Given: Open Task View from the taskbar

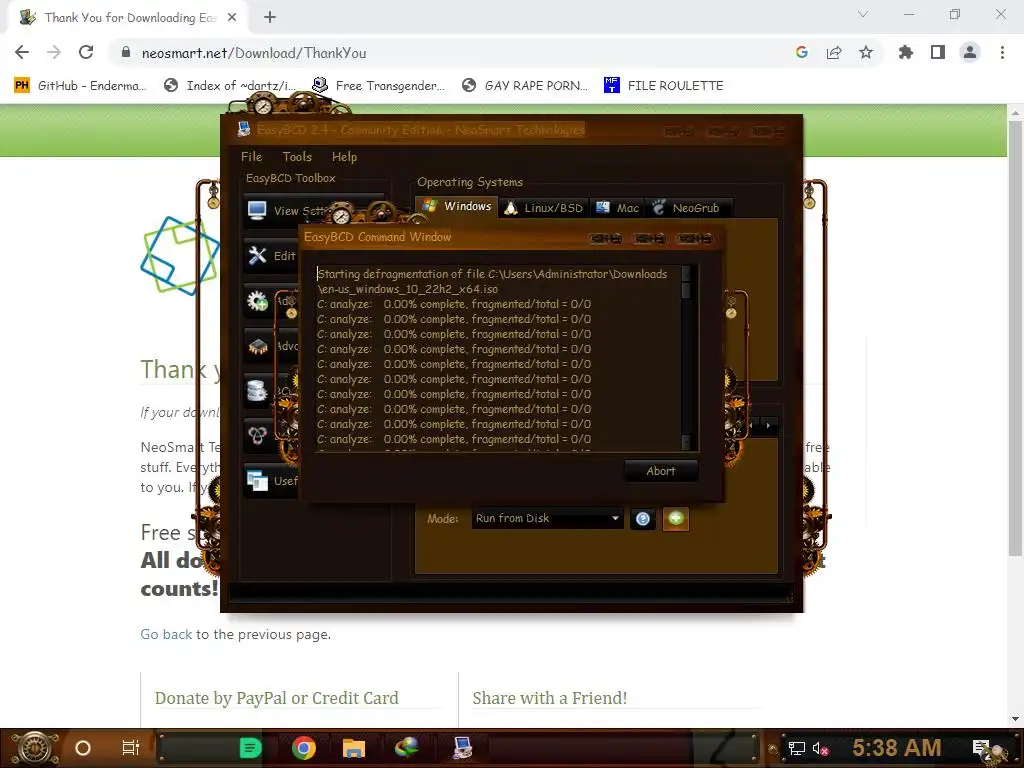Looking at the screenshot, I should click(131, 748).
